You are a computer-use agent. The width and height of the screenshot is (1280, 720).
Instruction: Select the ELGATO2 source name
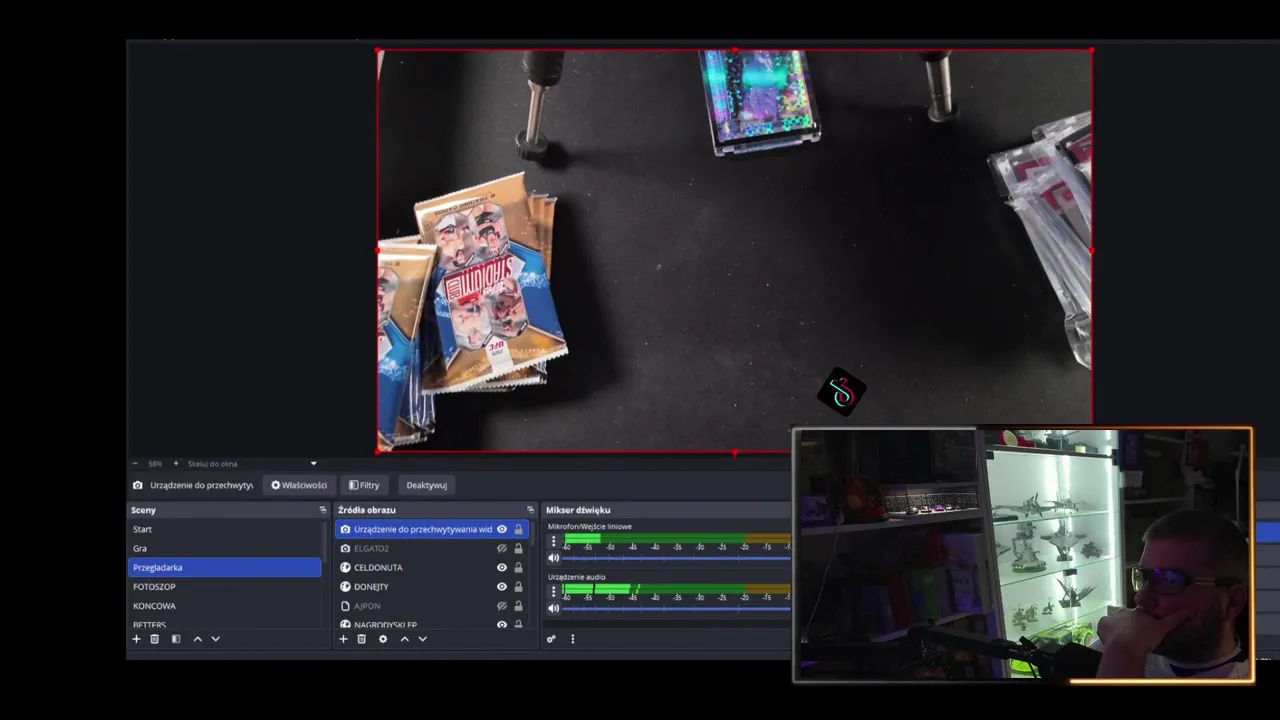pos(371,548)
